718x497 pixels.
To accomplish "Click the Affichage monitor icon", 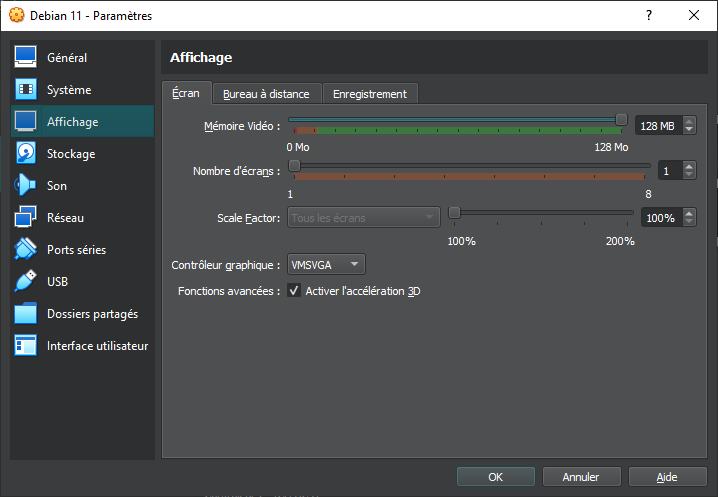I will 26,121.
